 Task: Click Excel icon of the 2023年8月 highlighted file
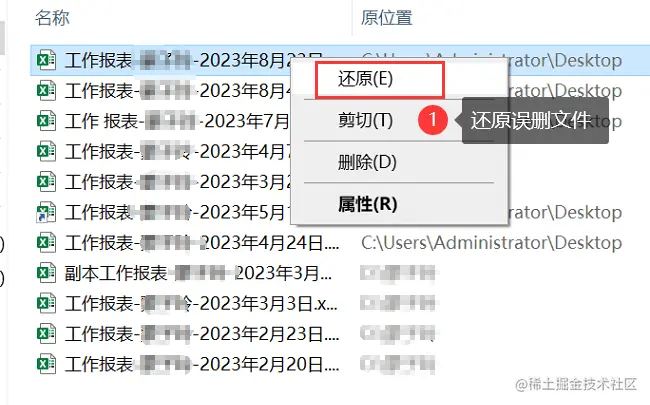tap(46, 61)
